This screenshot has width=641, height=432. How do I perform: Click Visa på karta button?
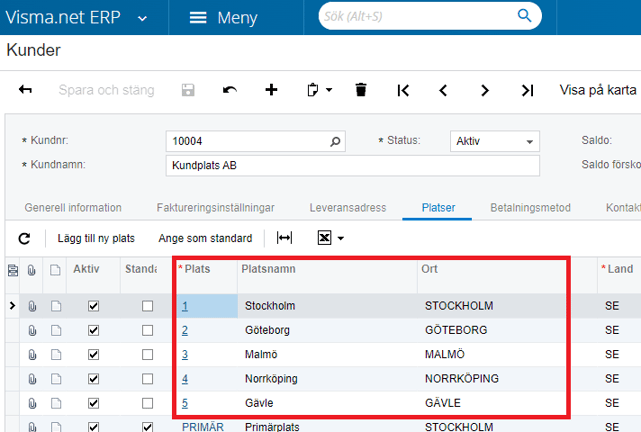pos(598,90)
